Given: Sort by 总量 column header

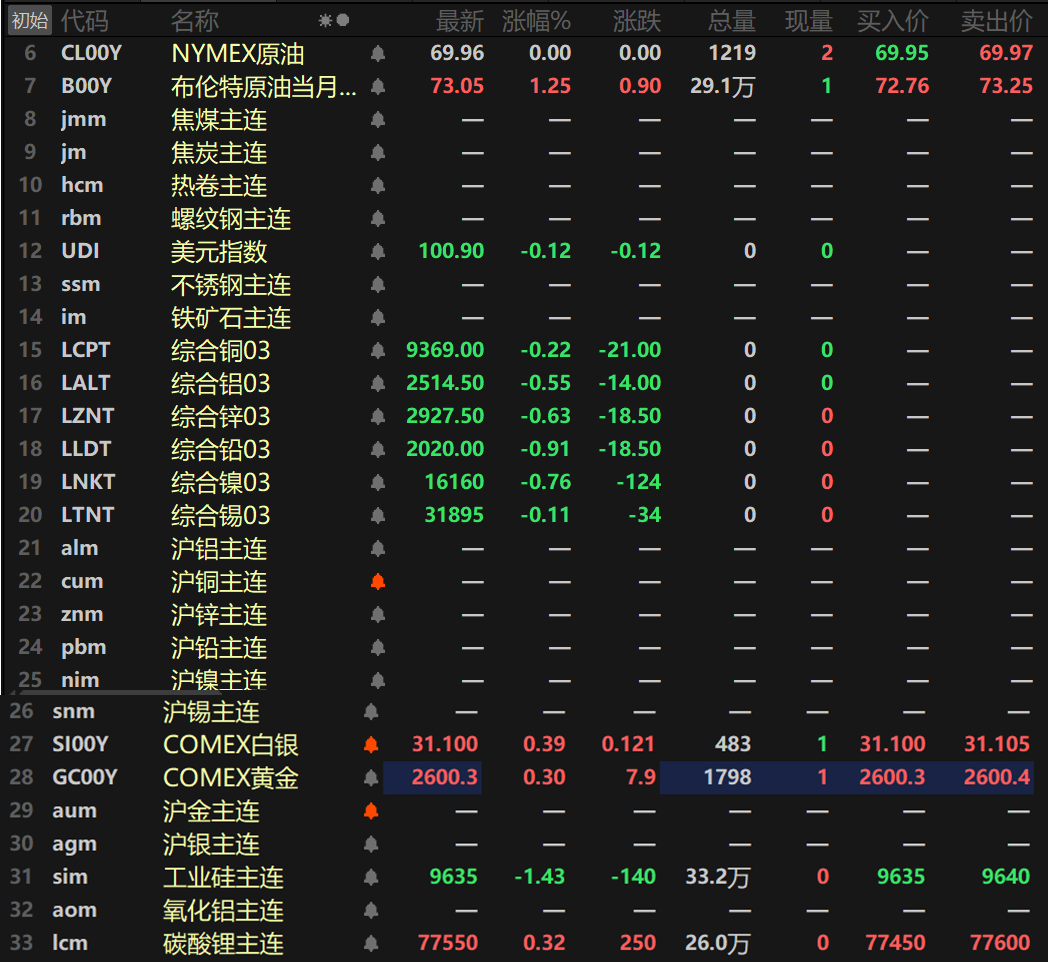Looking at the screenshot, I should click(x=732, y=20).
